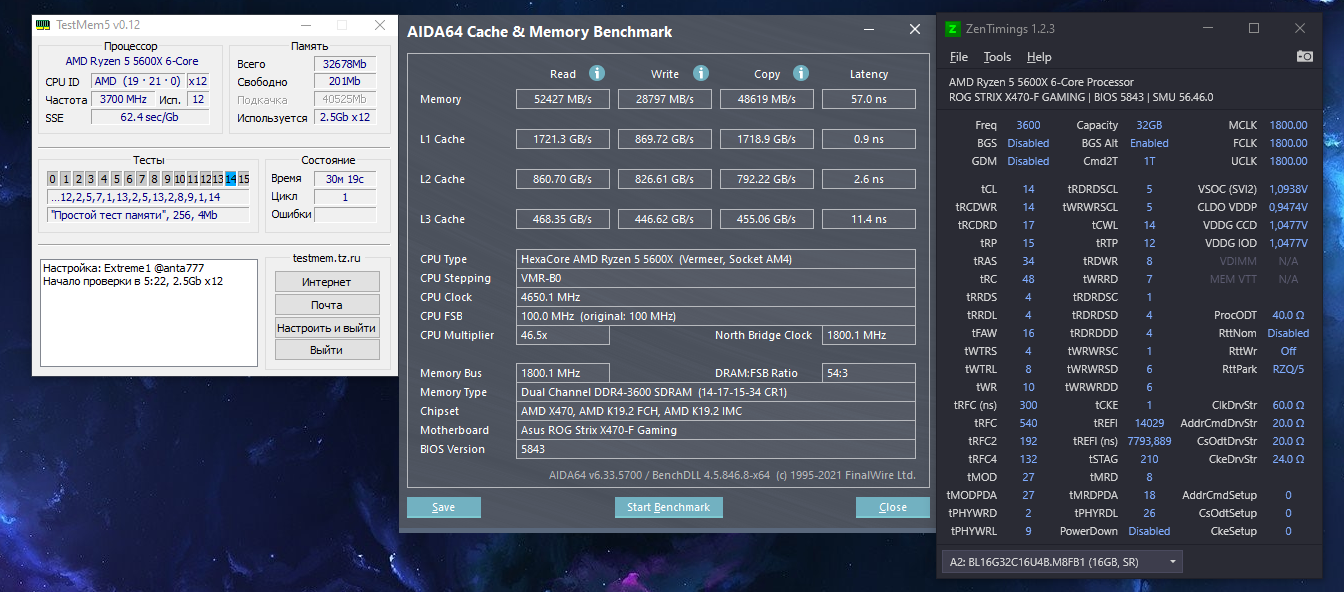Click the ZenTimings green Z app icon
Image resolution: width=1344 pixels, height=592 pixels.
(953, 28)
